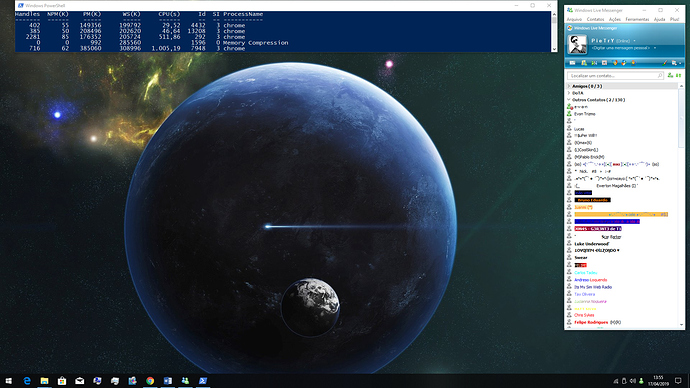The height and width of the screenshot is (388, 690).
Task: Collapse the Outros Contatos group
Action: (569, 100)
